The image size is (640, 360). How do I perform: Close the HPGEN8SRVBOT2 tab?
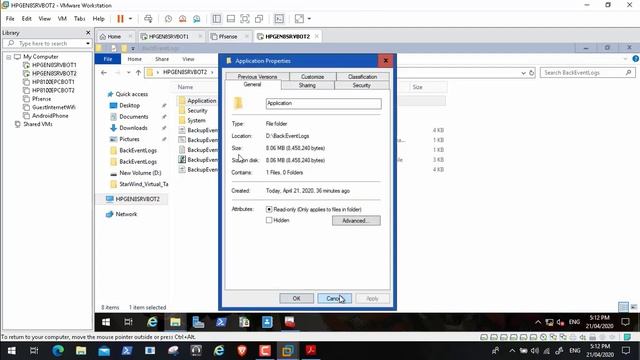point(317,36)
